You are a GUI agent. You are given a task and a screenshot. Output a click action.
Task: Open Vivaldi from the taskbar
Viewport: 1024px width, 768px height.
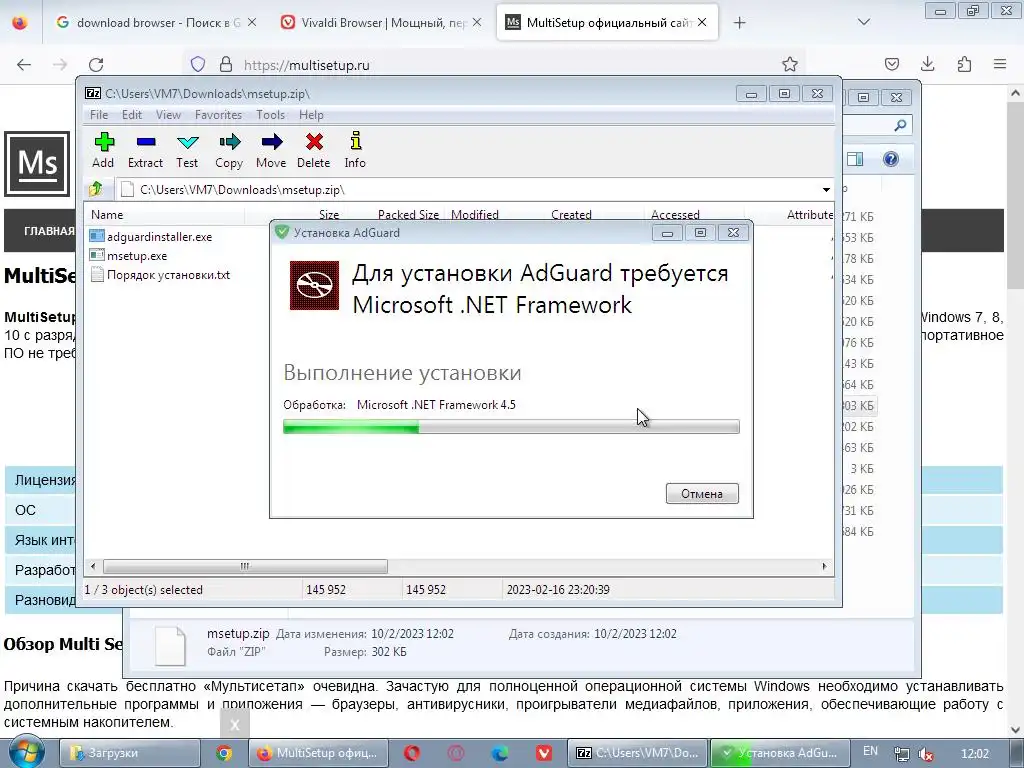click(543, 753)
